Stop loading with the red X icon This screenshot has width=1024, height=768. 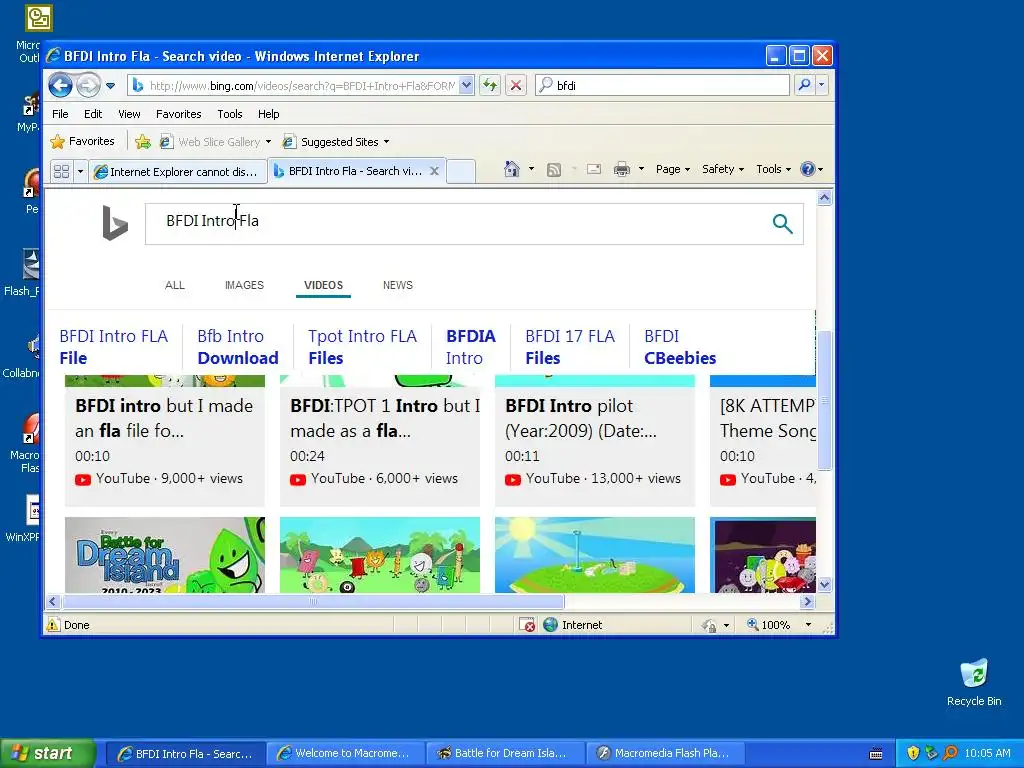coord(516,85)
